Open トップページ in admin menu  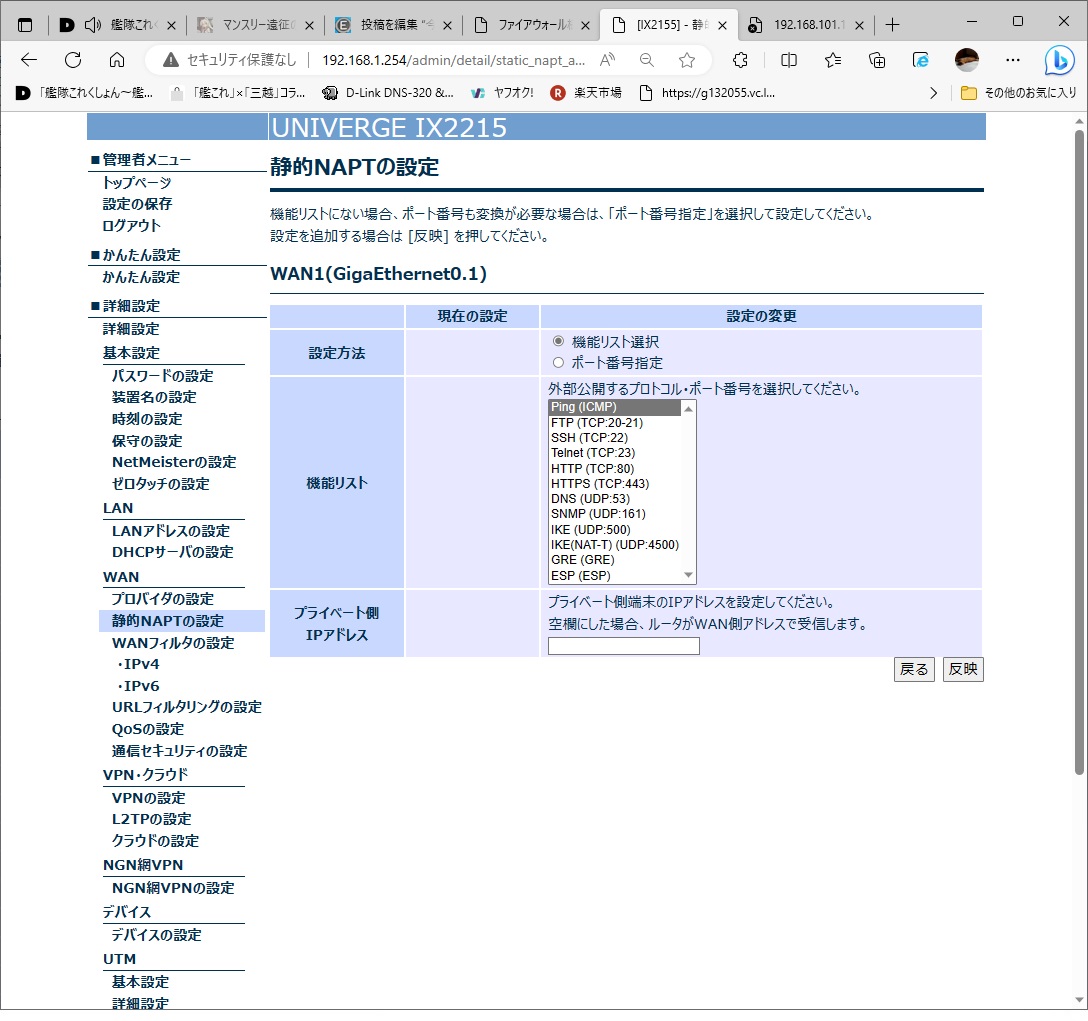(137, 183)
